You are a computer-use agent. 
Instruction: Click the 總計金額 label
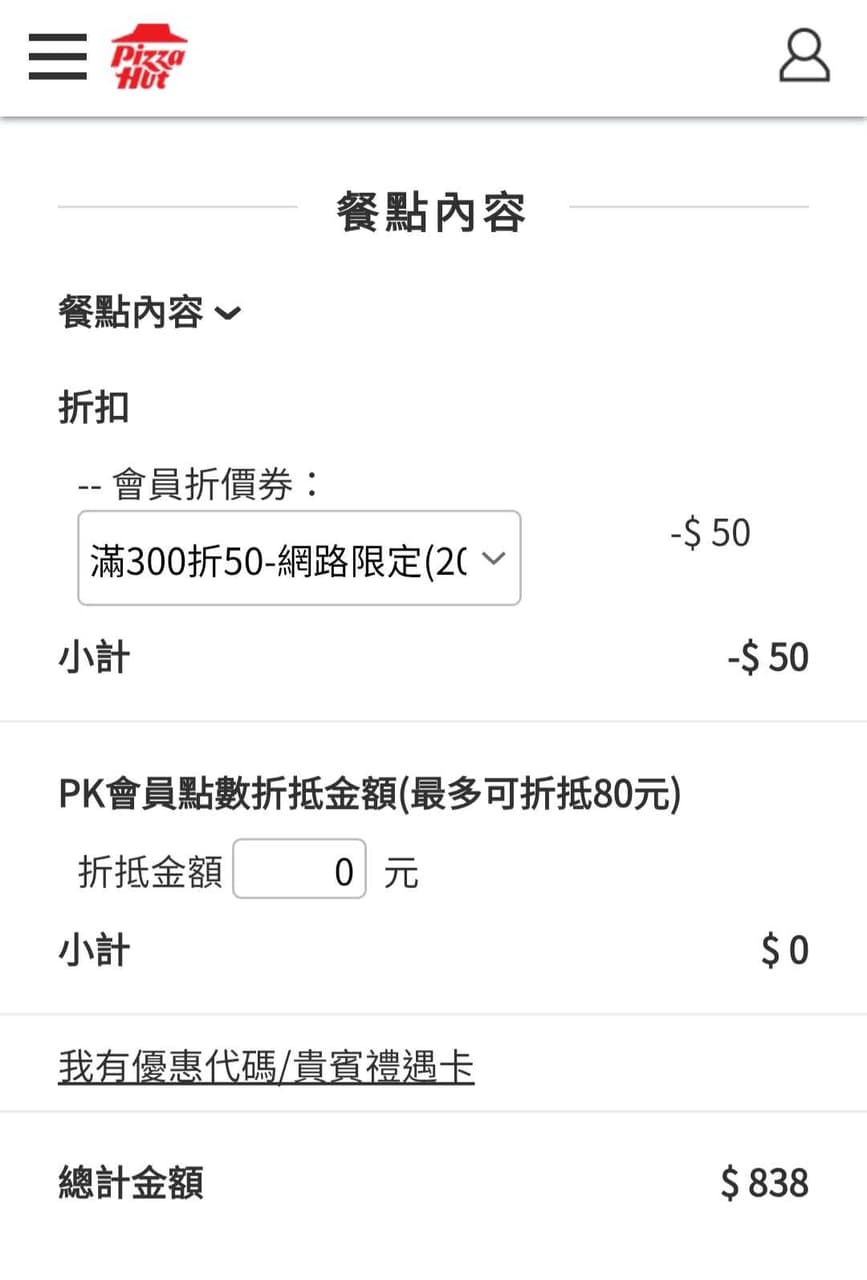pos(131,1183)
